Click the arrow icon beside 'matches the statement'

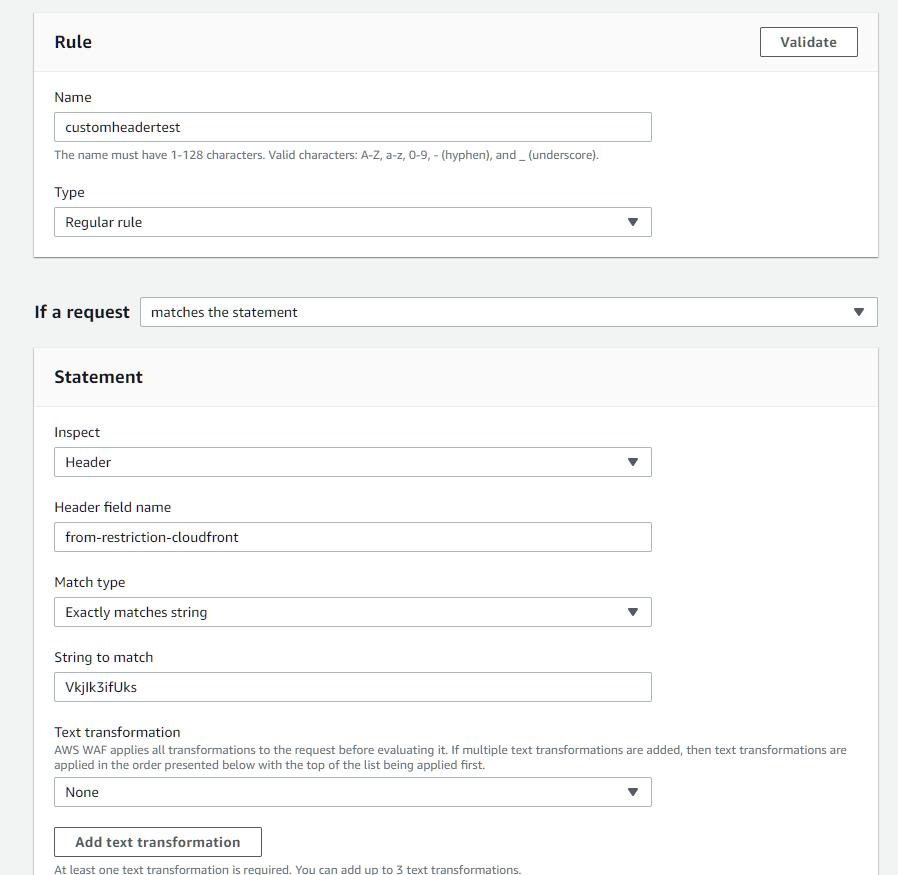tap(858, 312)
